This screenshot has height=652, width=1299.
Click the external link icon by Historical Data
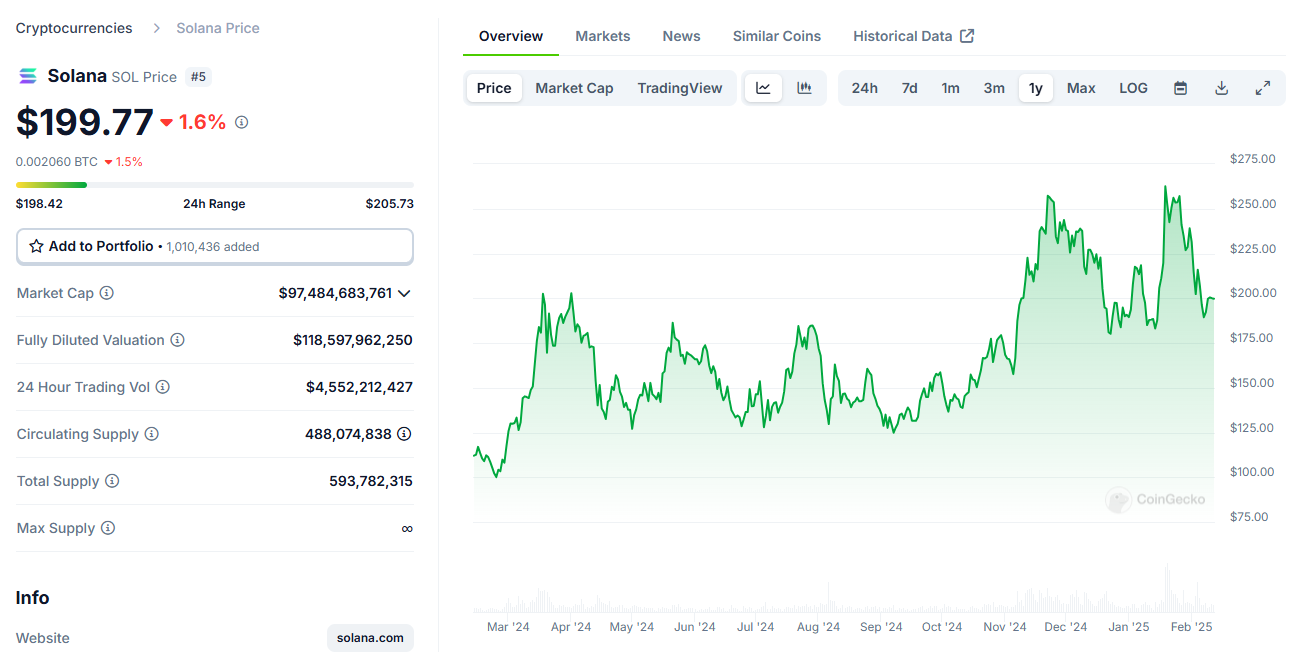(x=967, y=36)
